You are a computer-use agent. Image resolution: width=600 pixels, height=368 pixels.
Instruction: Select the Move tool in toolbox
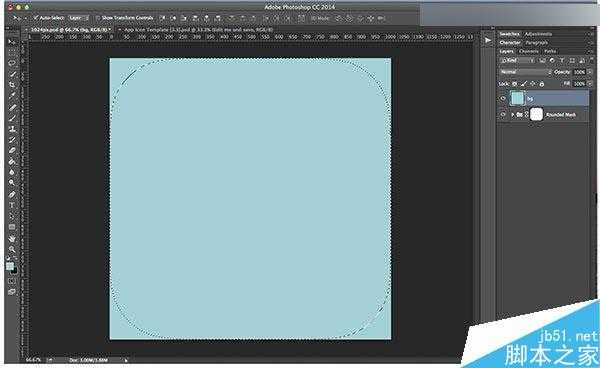pyautogui.click(x=12, y=42)
